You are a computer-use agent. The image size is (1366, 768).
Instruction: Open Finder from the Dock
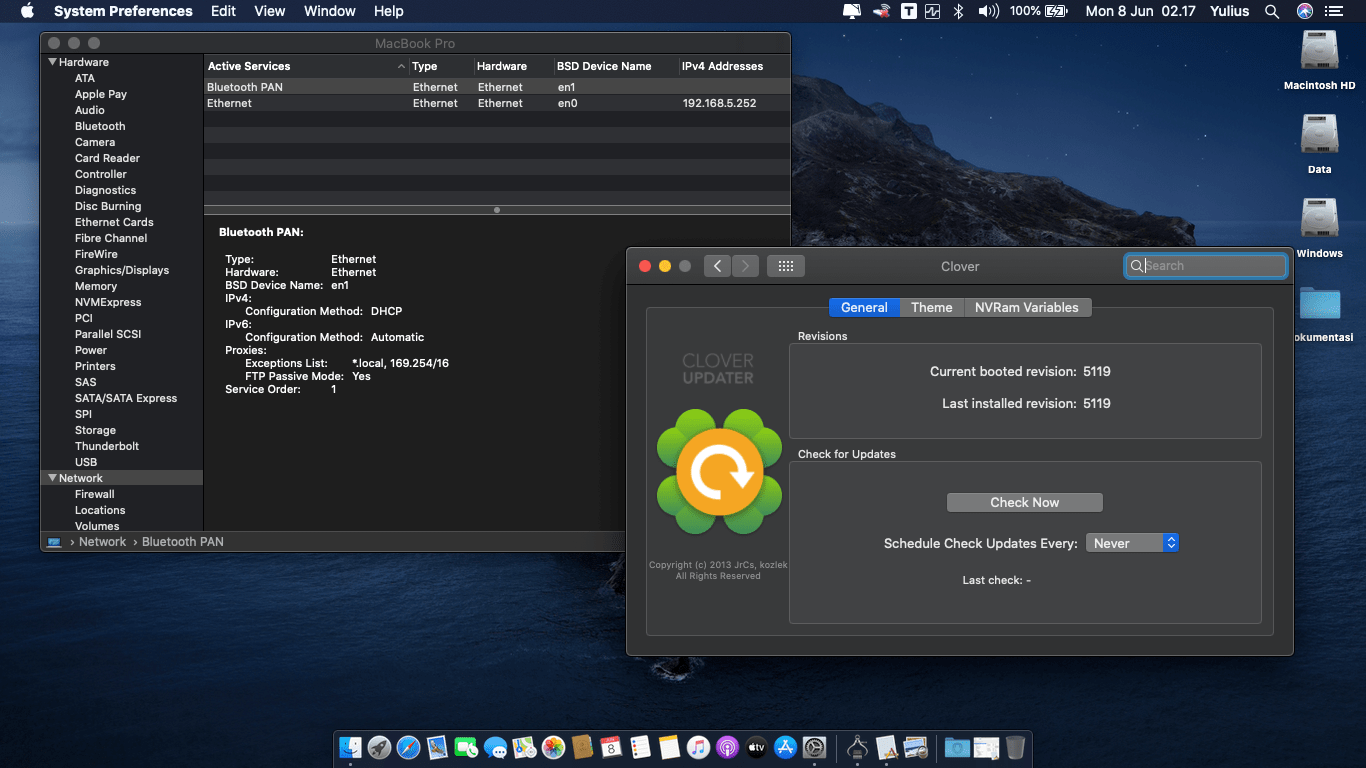pyautogui.click(x=350, y=747)
